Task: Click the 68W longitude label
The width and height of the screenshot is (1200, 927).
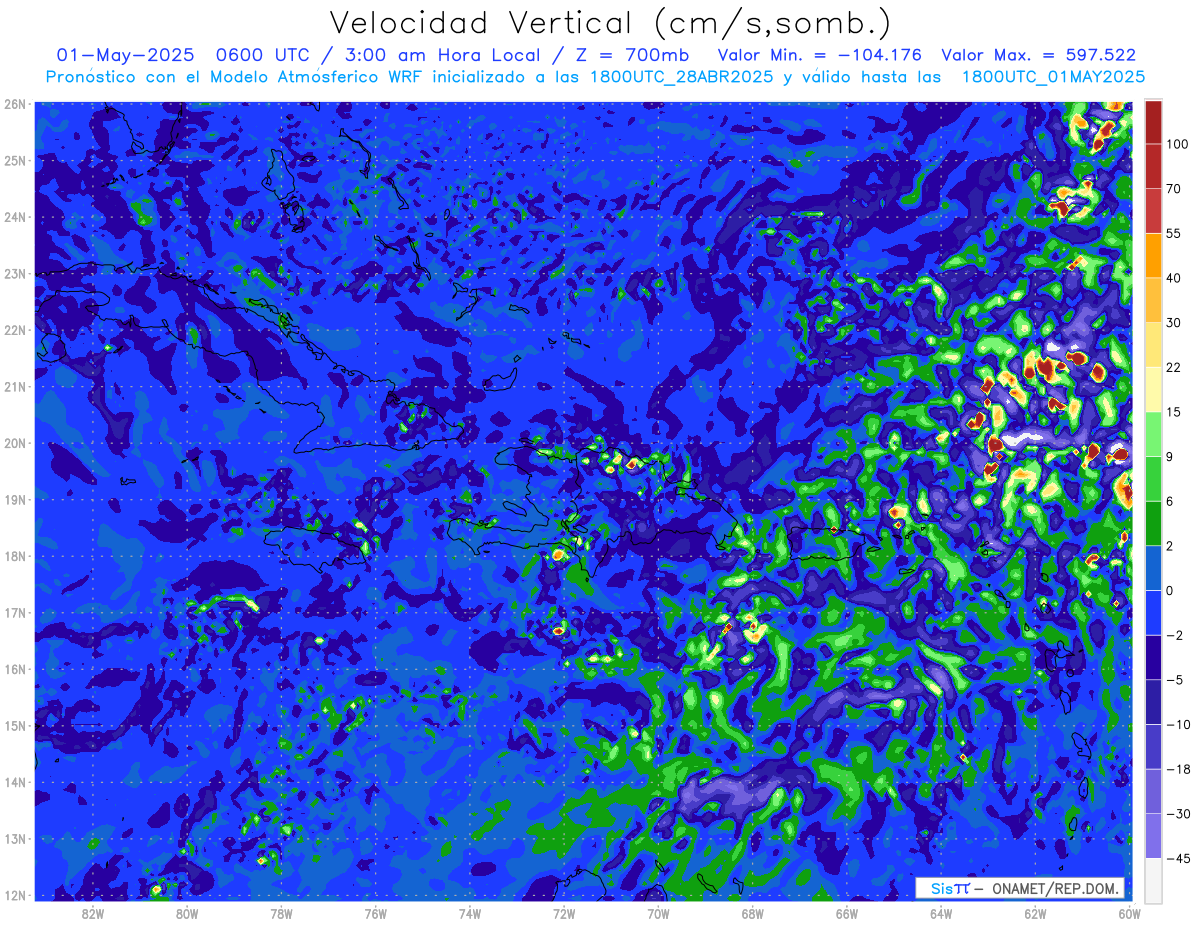Action: click(x=753, y=914)
